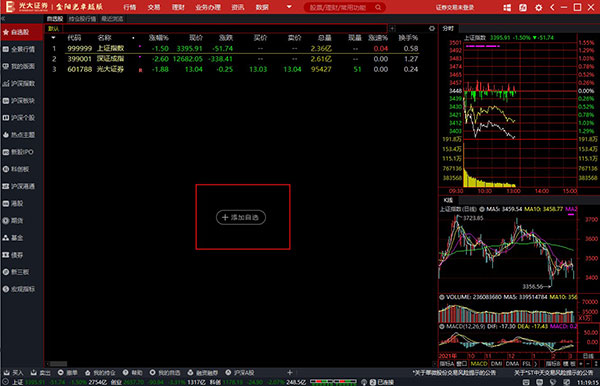Open the 交易 menu in the top bar
Viewport: 600px width, 386px height.
pyautogui.click(x=154, y=7)
